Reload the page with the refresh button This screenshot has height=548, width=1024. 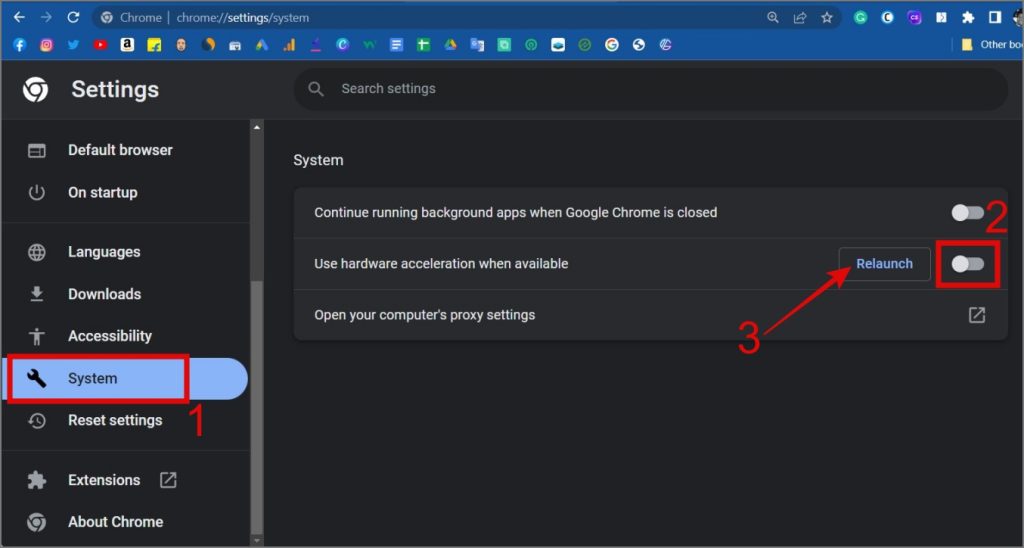pos(73,17)
